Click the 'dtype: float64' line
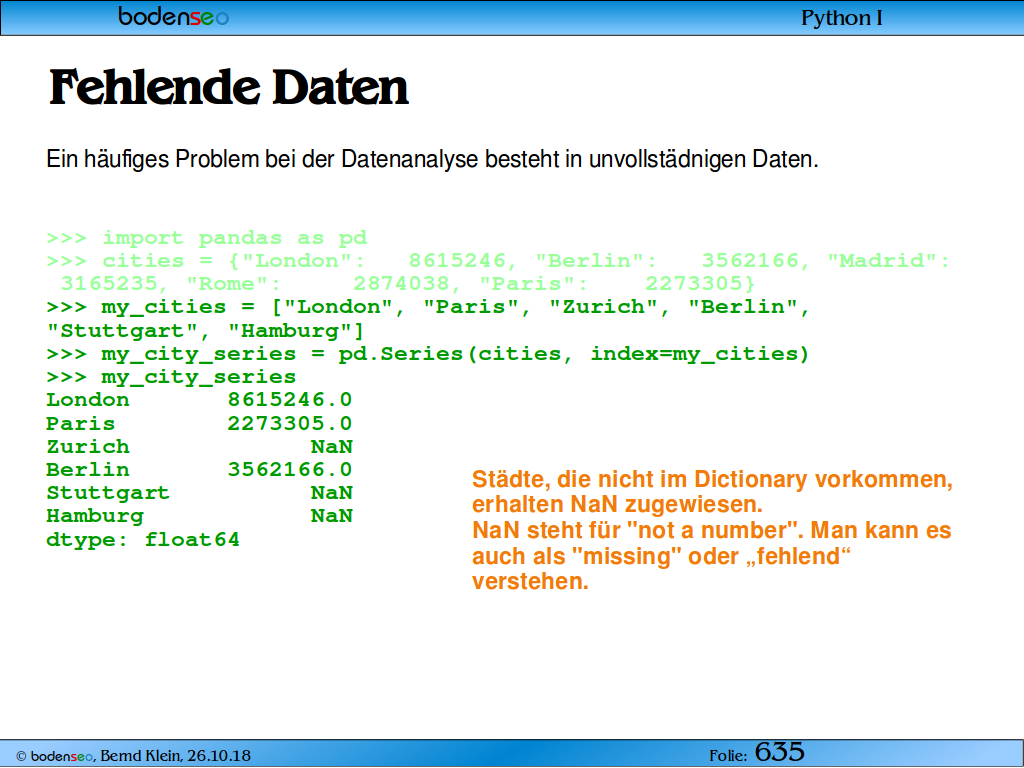Screen dimensions: 1024x768 (143, 539)
